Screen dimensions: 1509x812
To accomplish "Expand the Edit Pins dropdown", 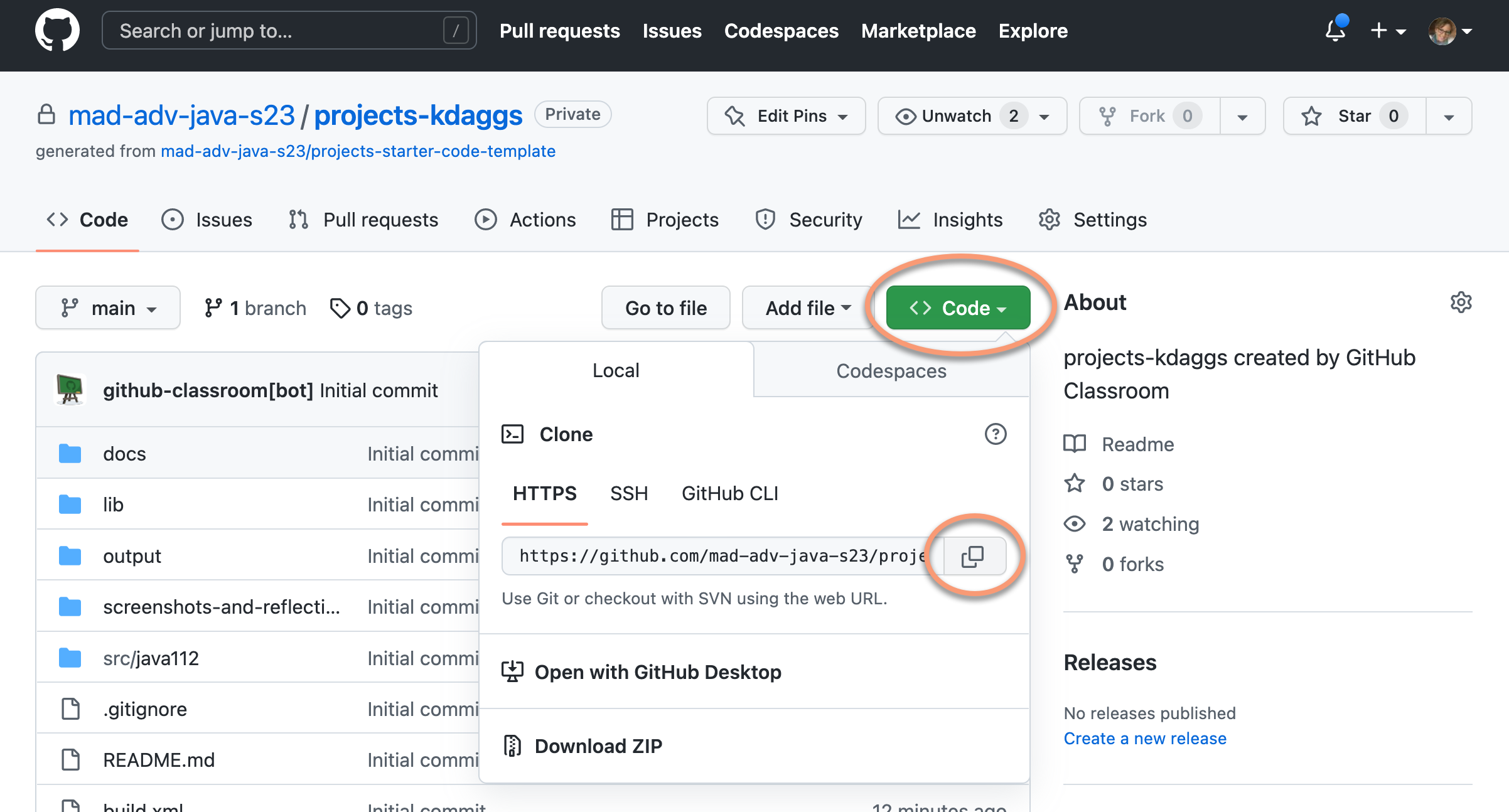I will (x=786, y=116).
